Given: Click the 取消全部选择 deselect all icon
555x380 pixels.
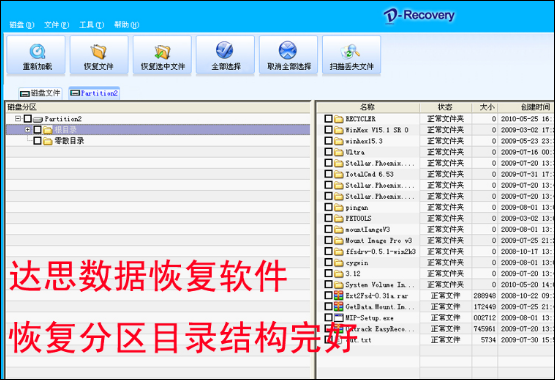Looking at the screenshot, I should [x=288, y=50].
